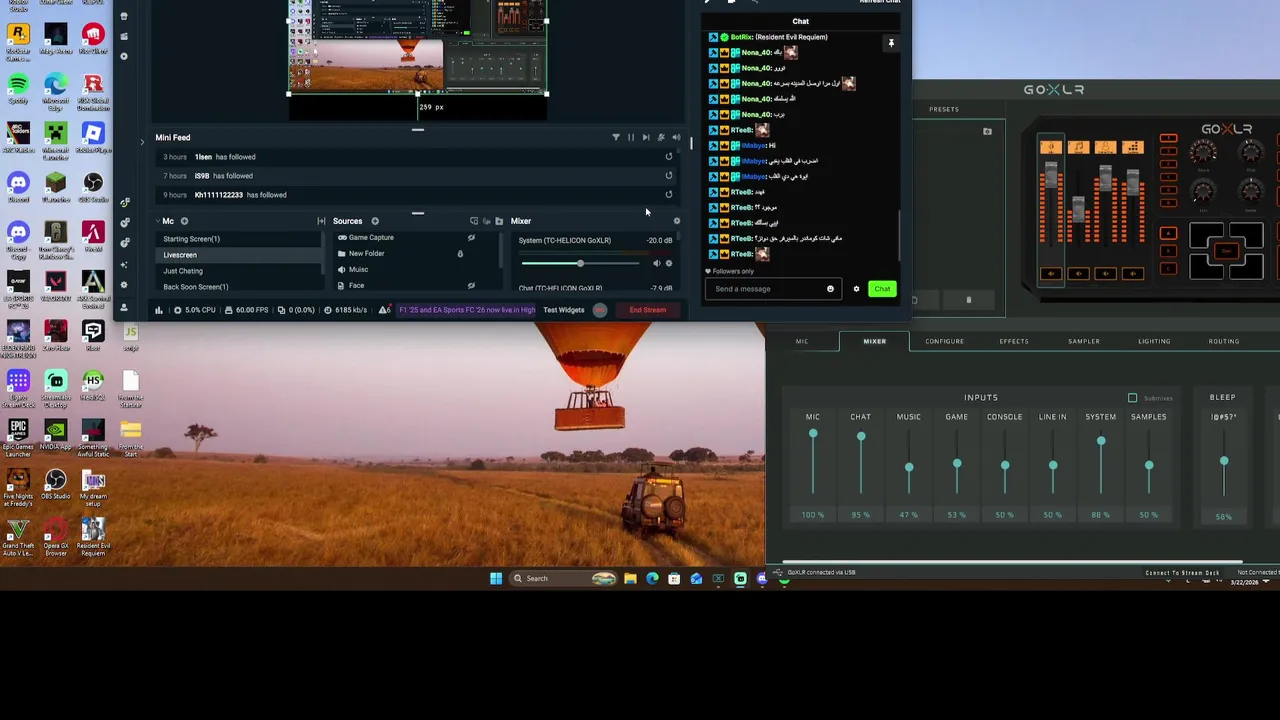
Task: Mute alerts icon in Mini Feed header
Action: tap(661, 137)
